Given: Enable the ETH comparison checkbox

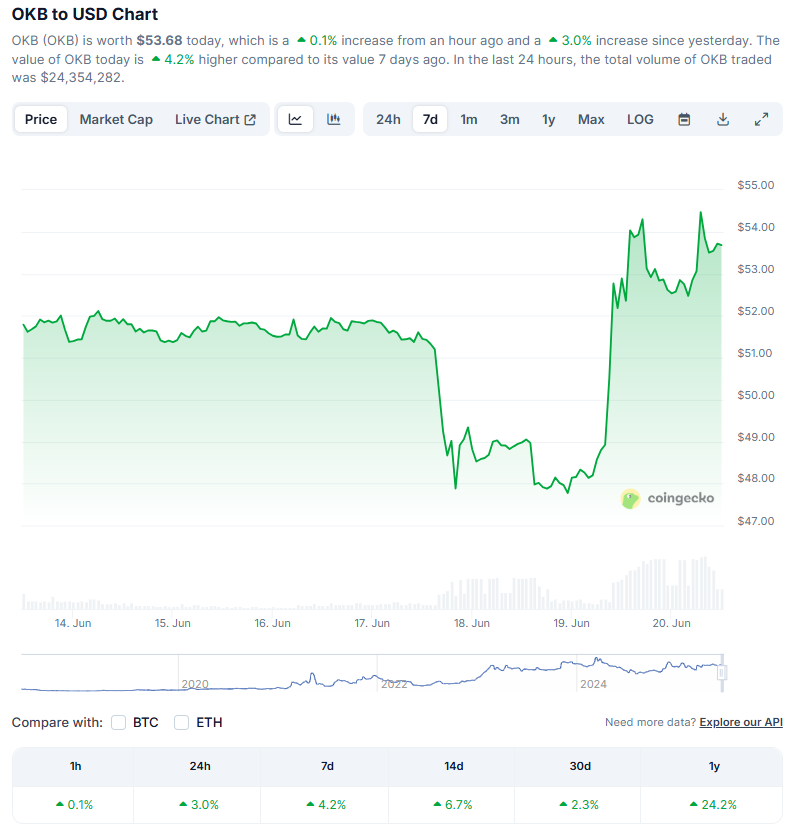Looking at the screenshot, I should pos(181,722).
